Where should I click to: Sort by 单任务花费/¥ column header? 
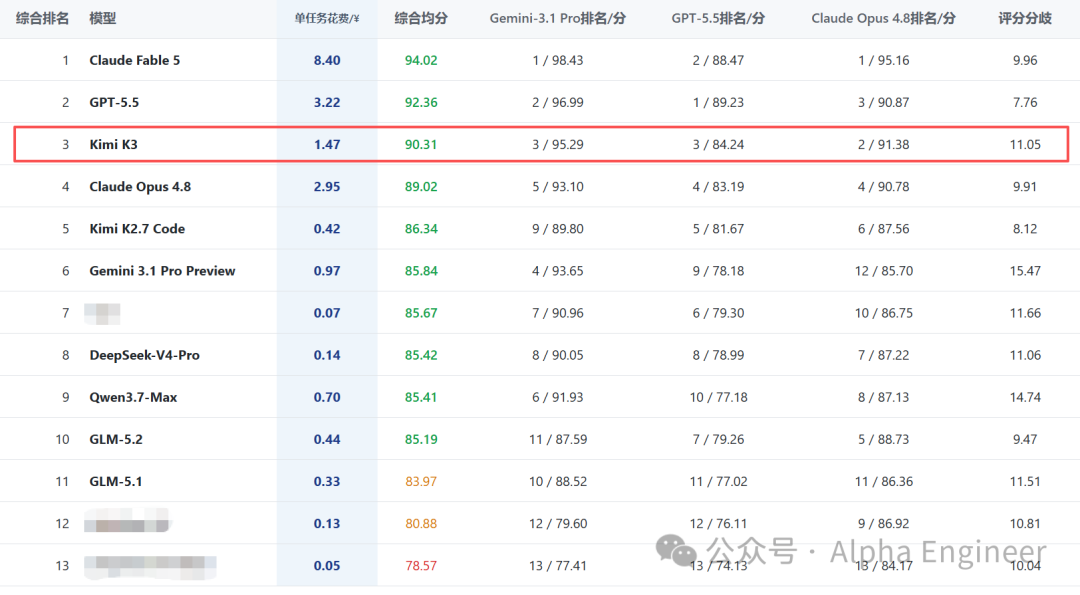(x=326, y=19)
